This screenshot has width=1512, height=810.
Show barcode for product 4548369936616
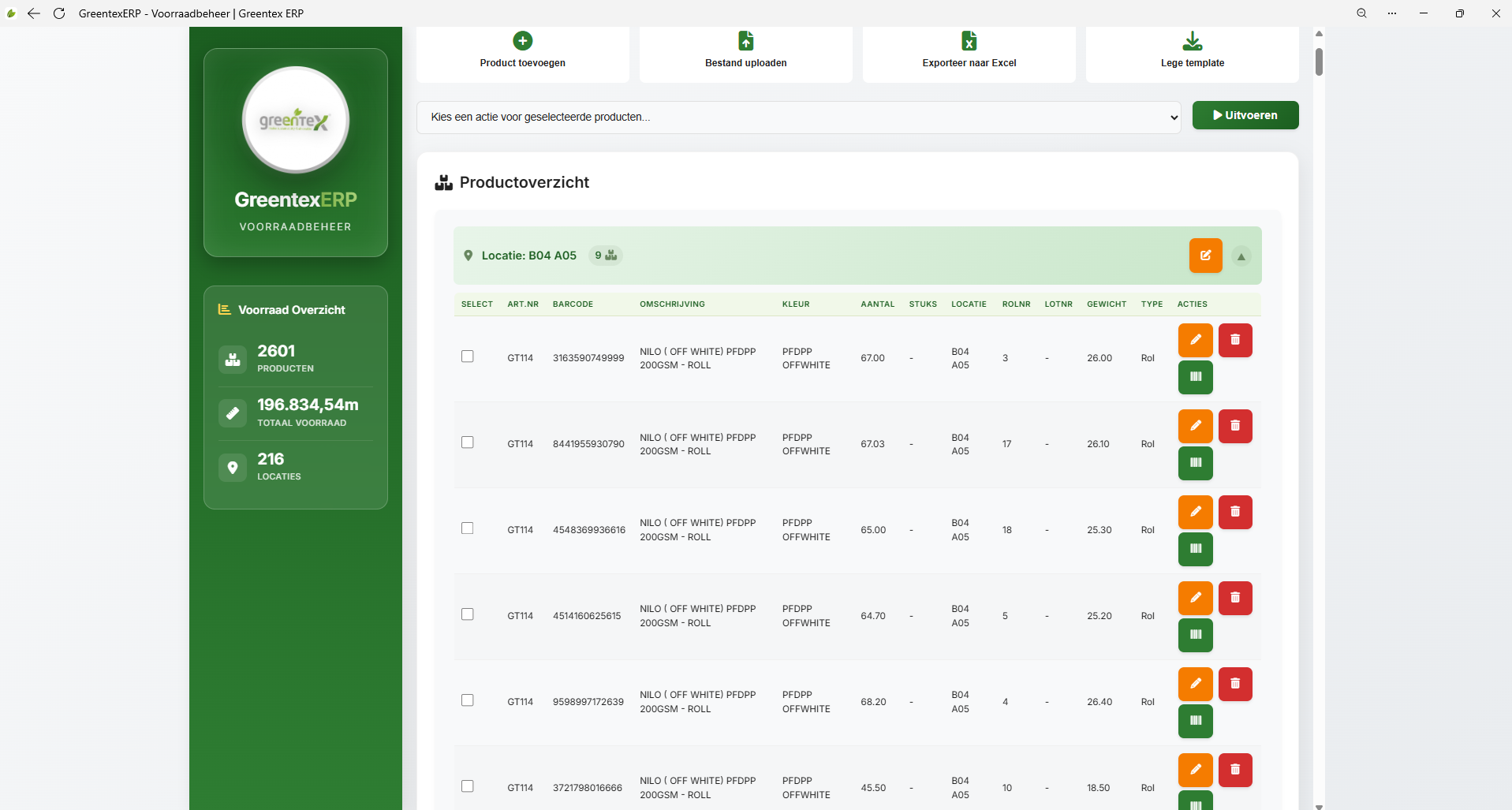click(1195, 549)
